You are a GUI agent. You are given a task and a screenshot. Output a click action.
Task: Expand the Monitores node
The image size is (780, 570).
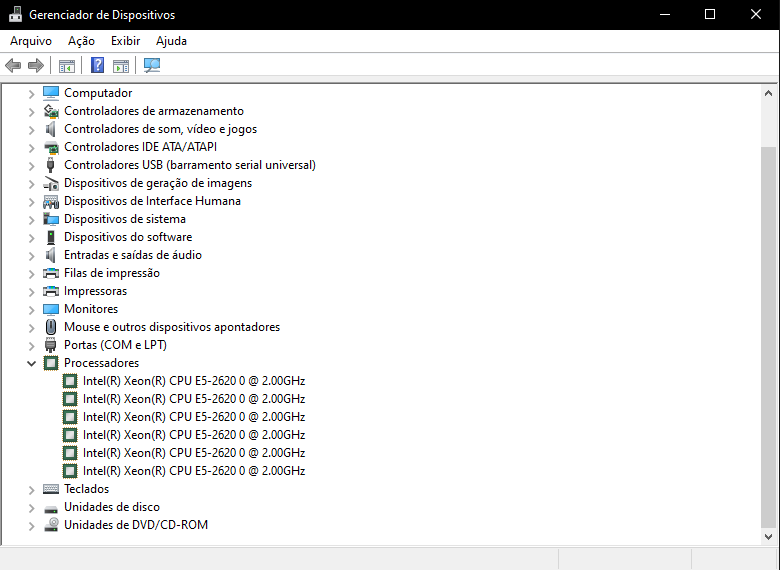coord(31,309)
